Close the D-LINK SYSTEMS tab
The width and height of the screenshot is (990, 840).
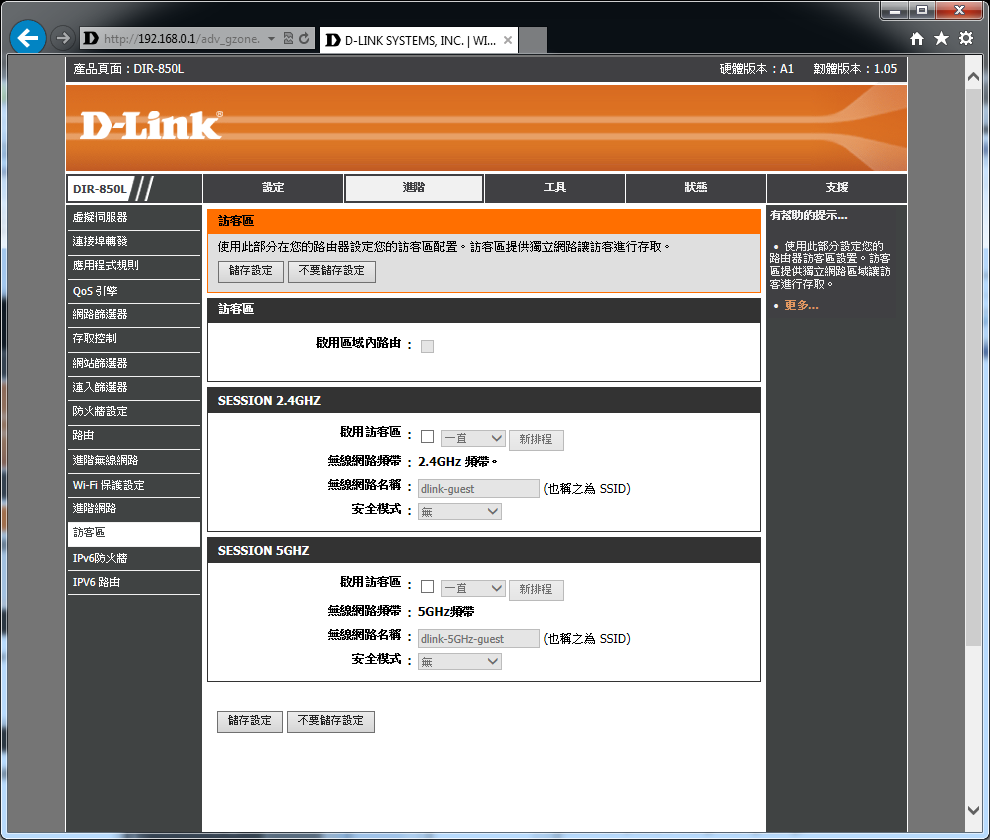point(508,40)
